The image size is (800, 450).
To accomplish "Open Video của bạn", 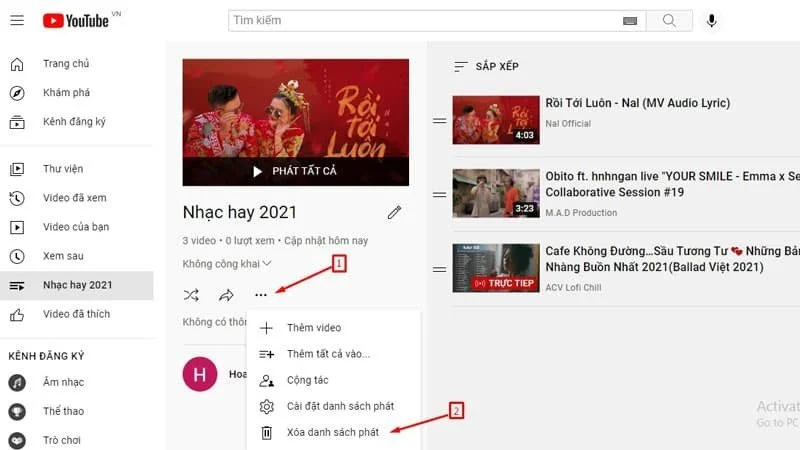I will [77, 227].
